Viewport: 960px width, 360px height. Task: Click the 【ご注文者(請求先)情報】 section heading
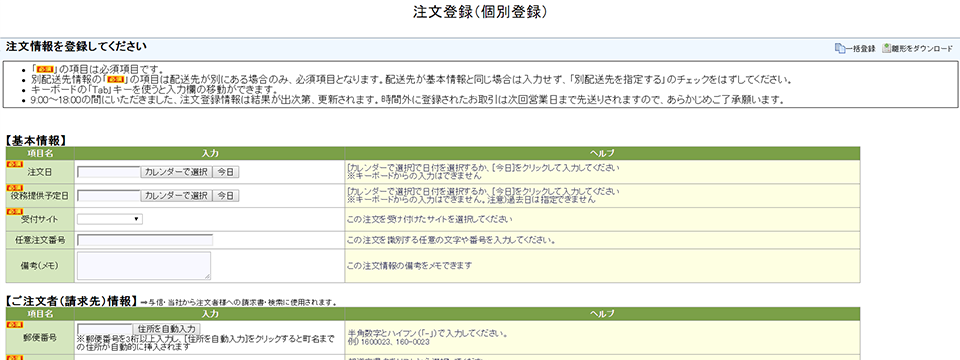72,301
